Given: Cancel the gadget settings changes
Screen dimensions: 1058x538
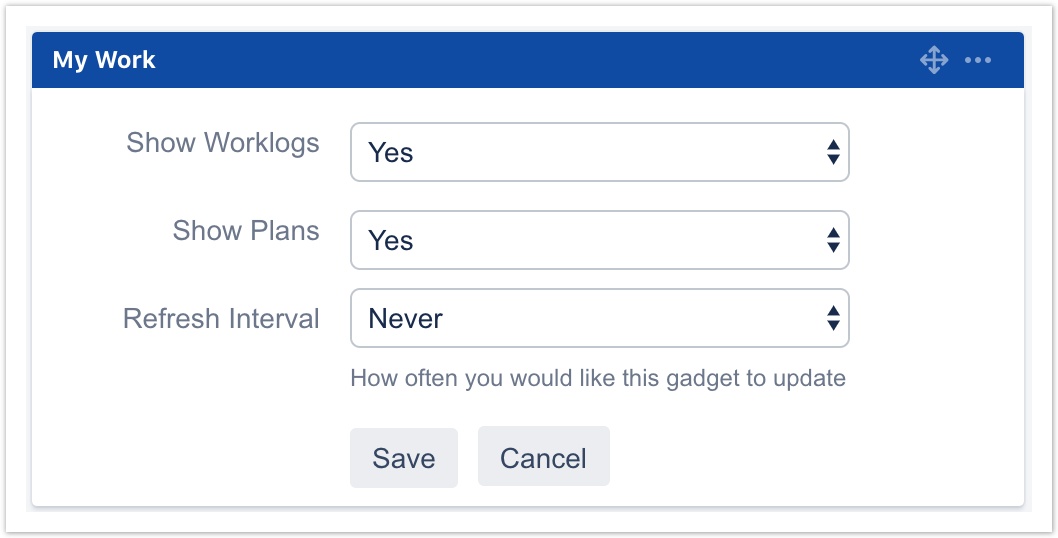Looking at the screenshot, I should [x=543, y=458].
